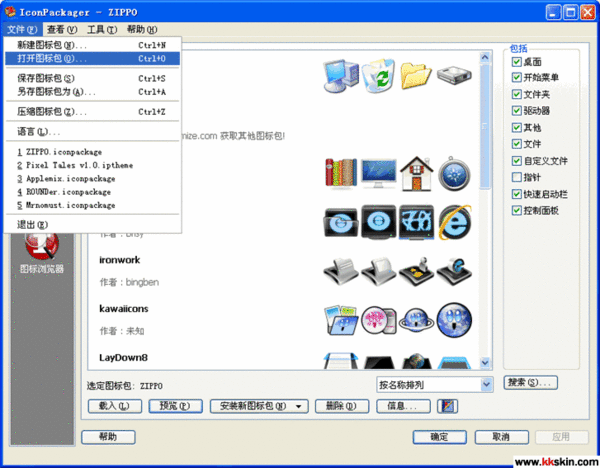Toggle the 桌面 checkbox

(517, 62)
